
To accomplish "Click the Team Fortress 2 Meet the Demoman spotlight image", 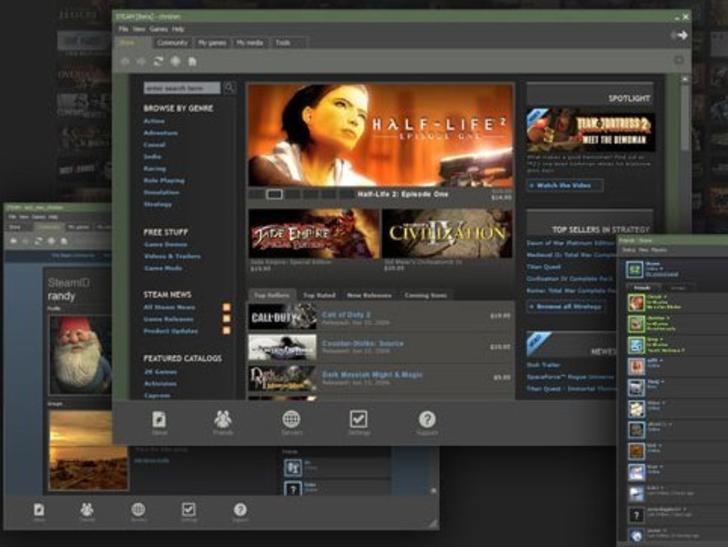I will (591, 131).
